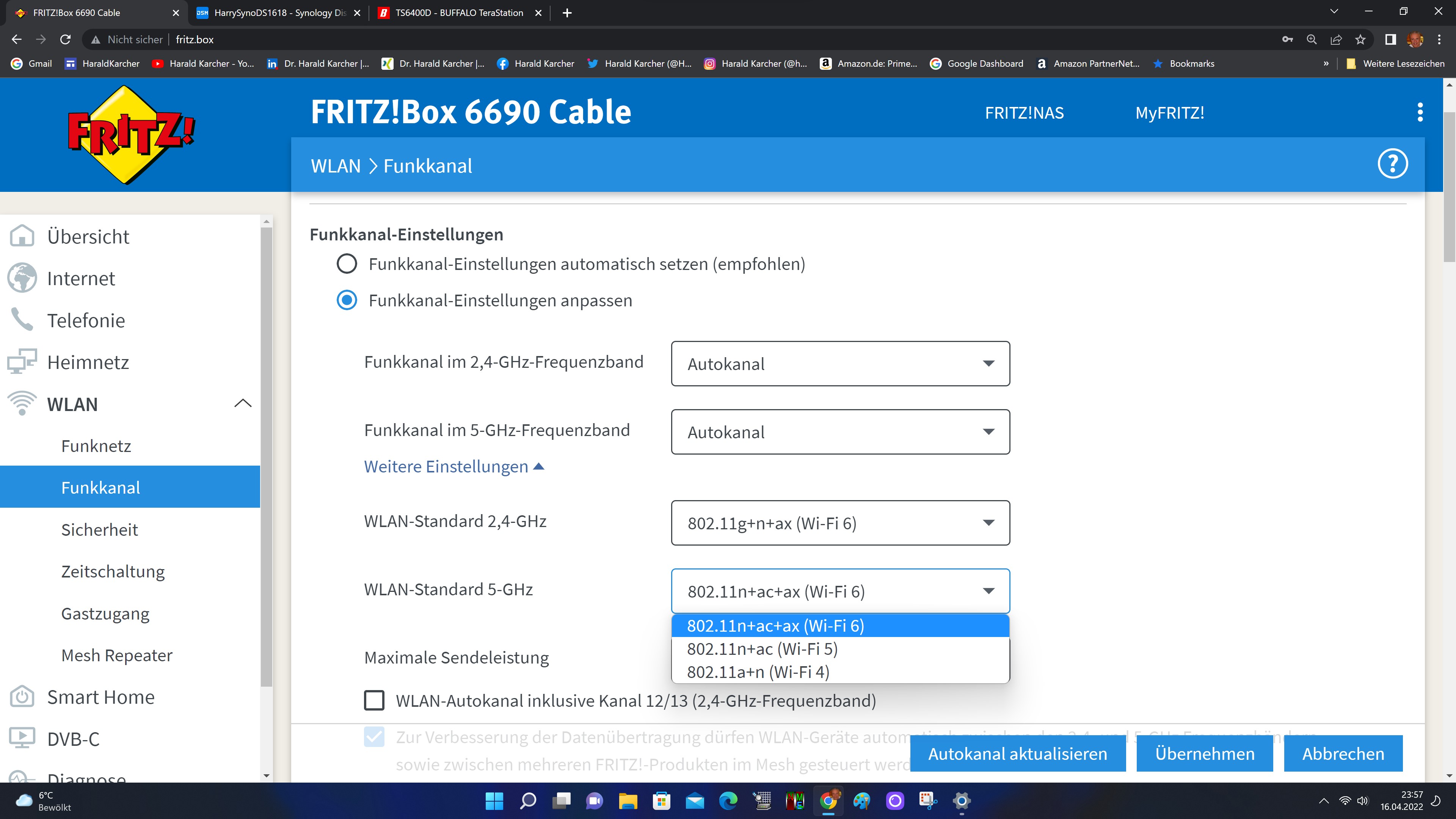The image size is (1456, 819).
Task: Enable WLAN-Autokanal inklusive Kanal 12/13 checkbox
Action: tap(374, 701)
